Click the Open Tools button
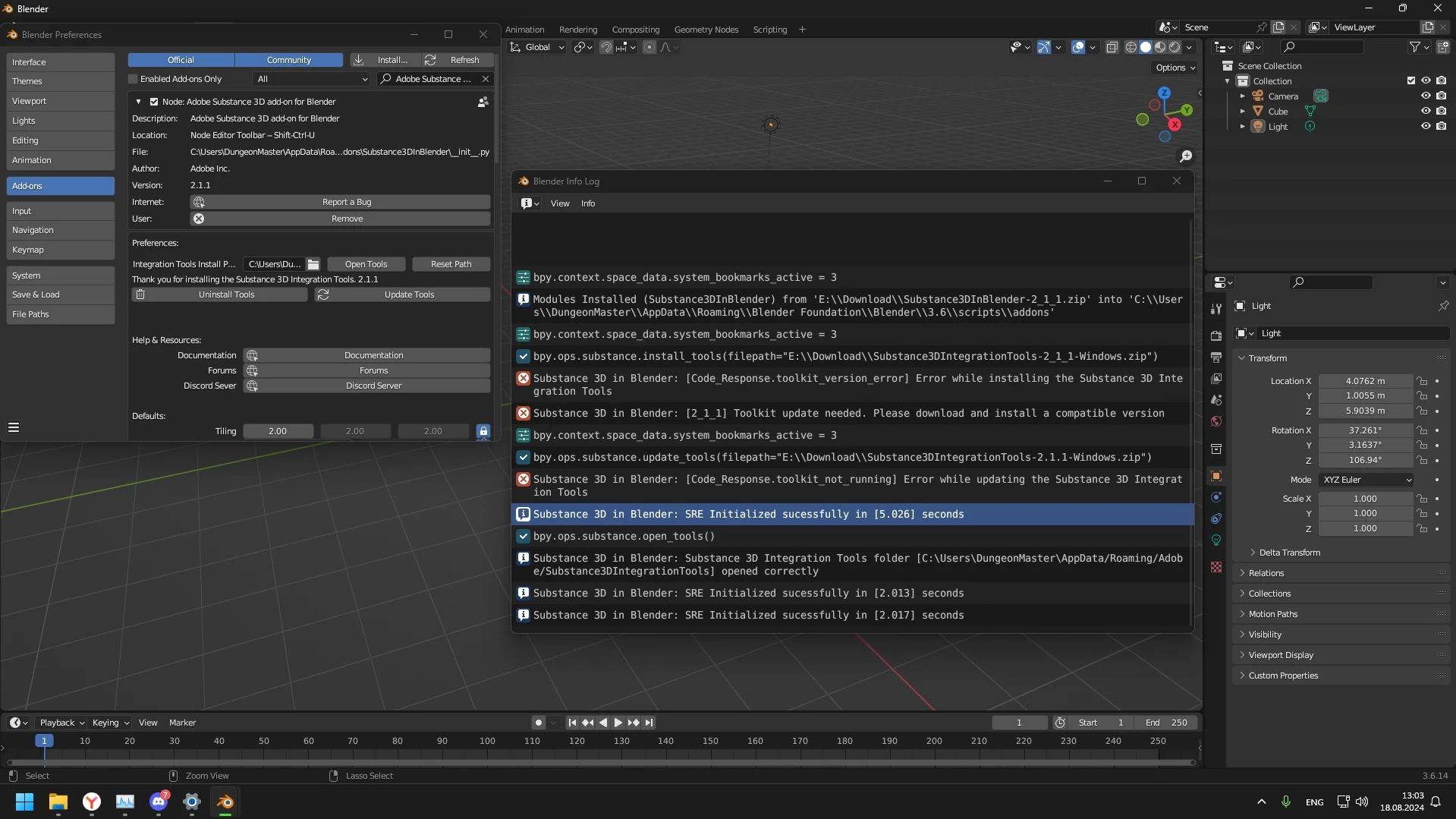This screenshot has height=819, width=1456. tap(366, 264)
